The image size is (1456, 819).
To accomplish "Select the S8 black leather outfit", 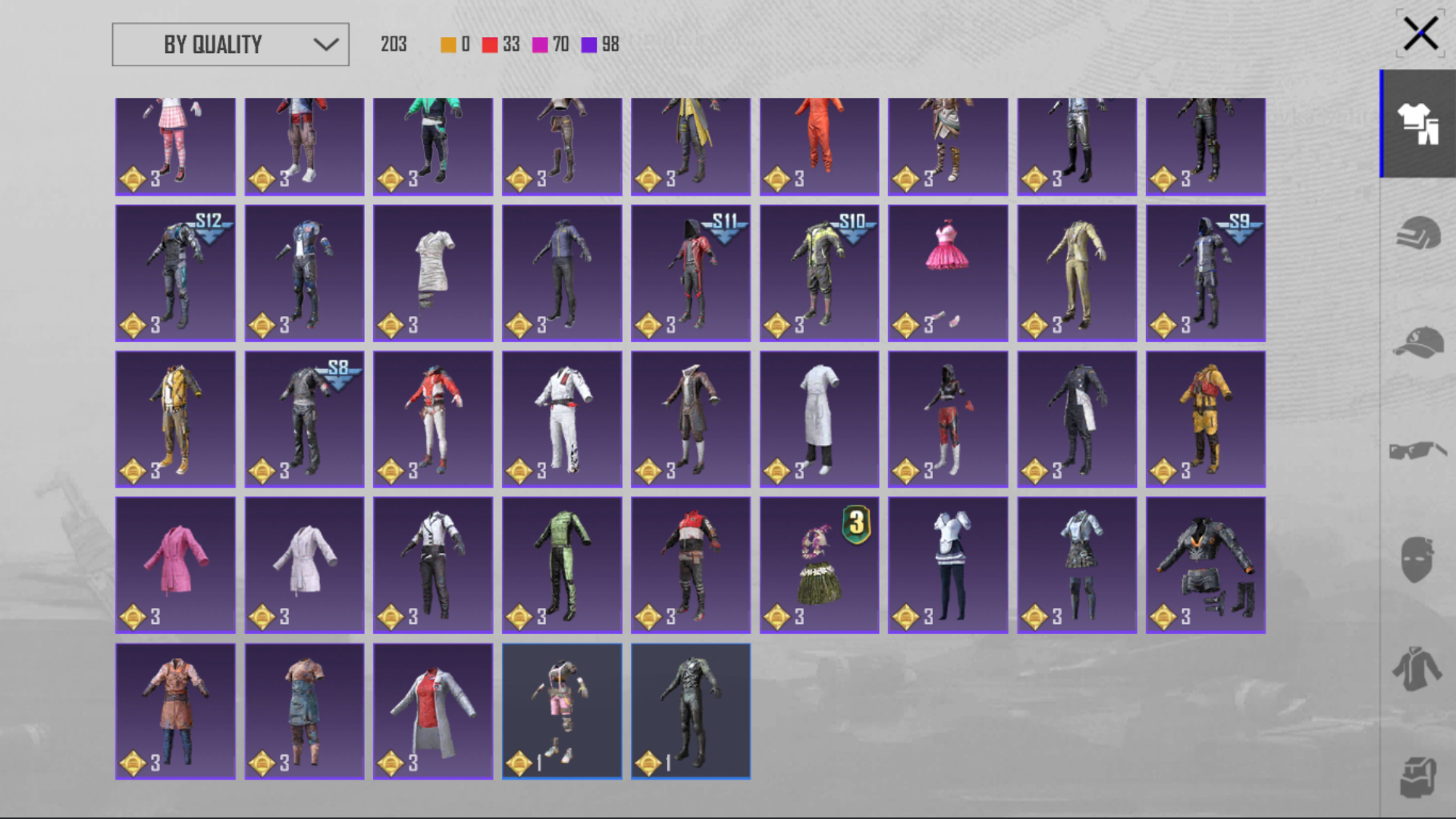I will coord(304,419).
